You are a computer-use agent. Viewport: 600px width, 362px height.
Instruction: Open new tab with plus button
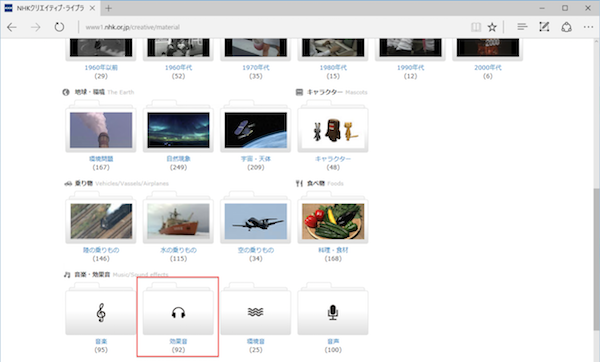pos(109,8)
